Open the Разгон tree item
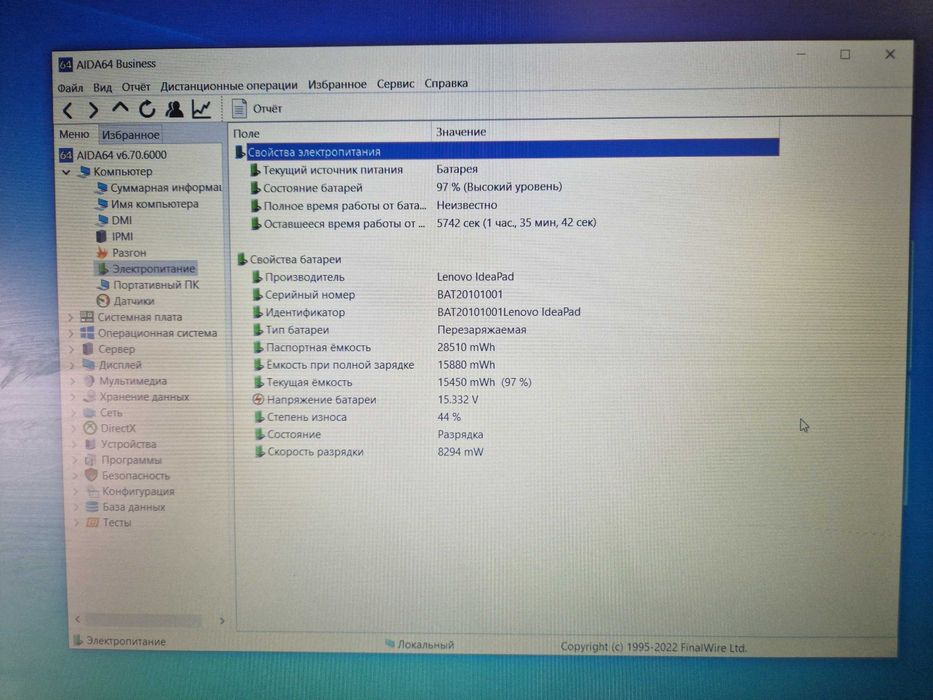Screen dimensions: 933x700 click(129, 252)
